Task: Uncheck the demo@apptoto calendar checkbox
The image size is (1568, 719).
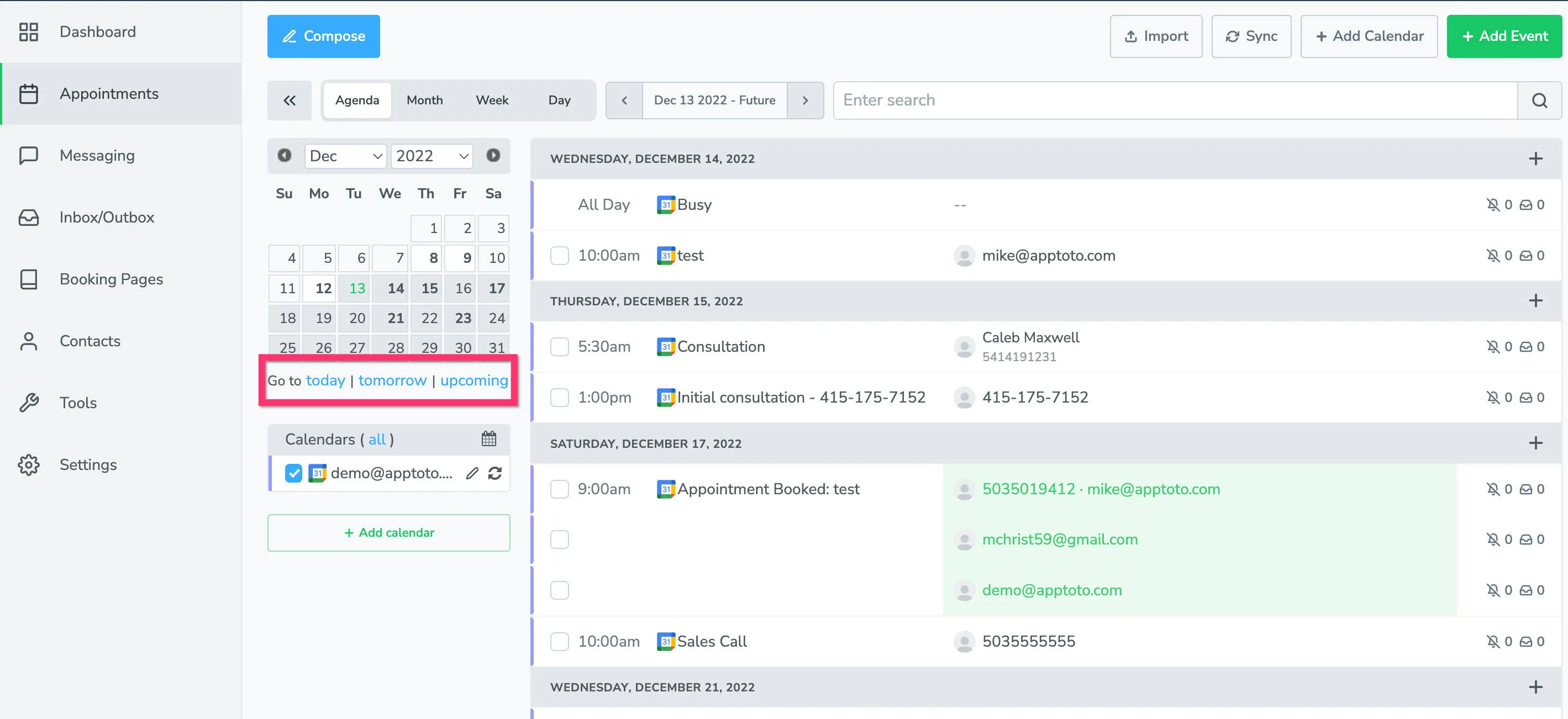Action: (x=293, y=473)
